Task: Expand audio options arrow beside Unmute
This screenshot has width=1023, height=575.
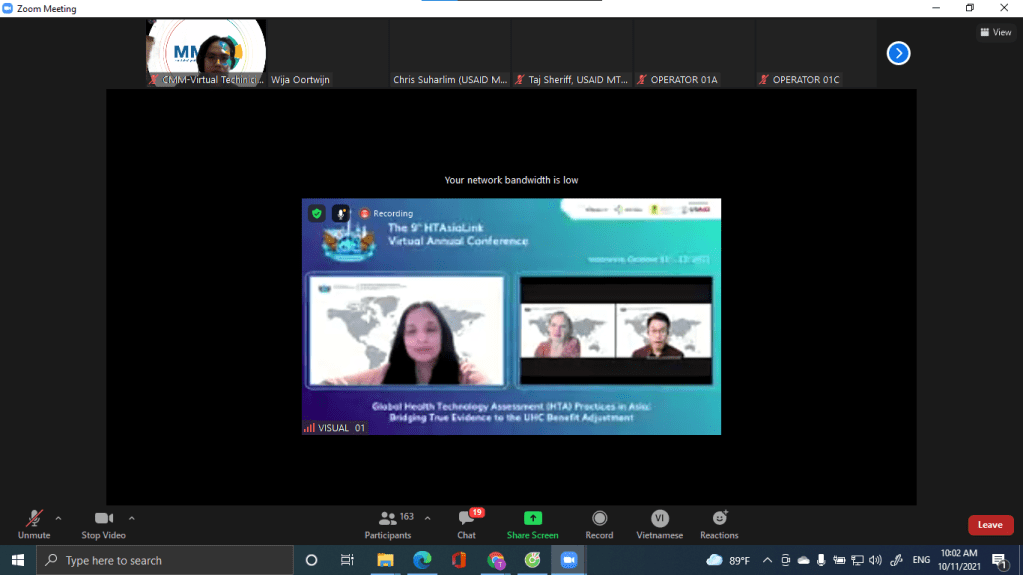Action: click(58, 518)
